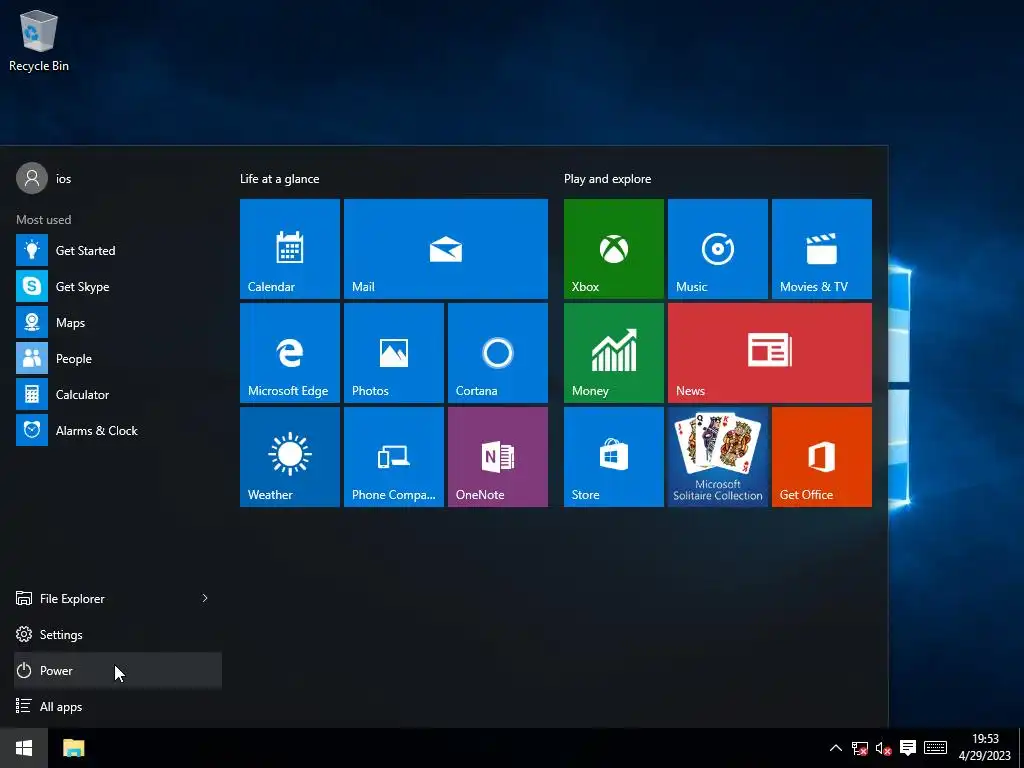This screenshot has width=1024, height=768.
Task: Open the Action Center notifications icon
Action: click(x=908, y=748)
